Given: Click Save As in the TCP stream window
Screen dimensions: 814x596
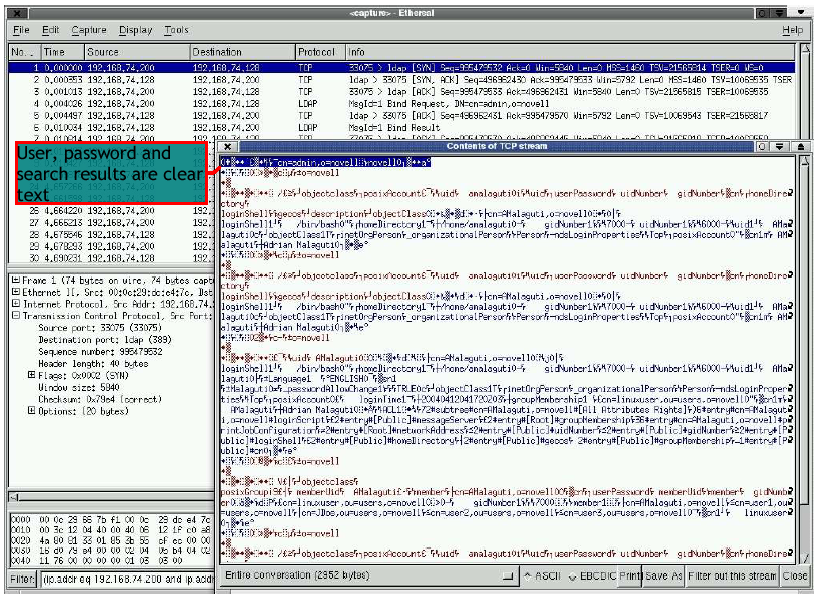Looking at the screenshot, I should 663,575.
